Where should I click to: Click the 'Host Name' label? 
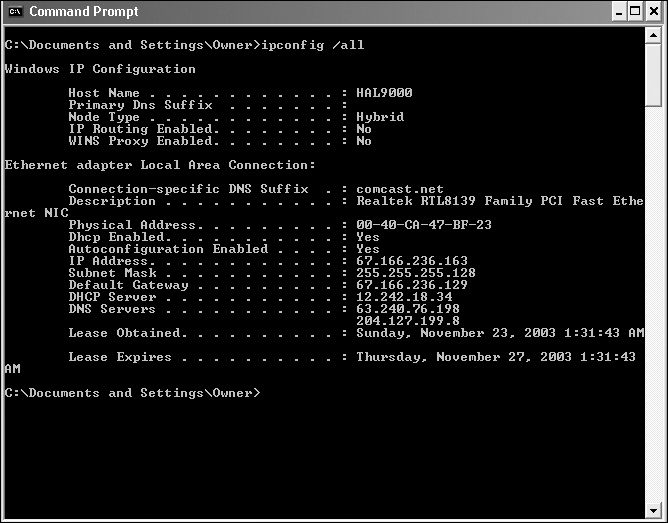coord(104,93)
